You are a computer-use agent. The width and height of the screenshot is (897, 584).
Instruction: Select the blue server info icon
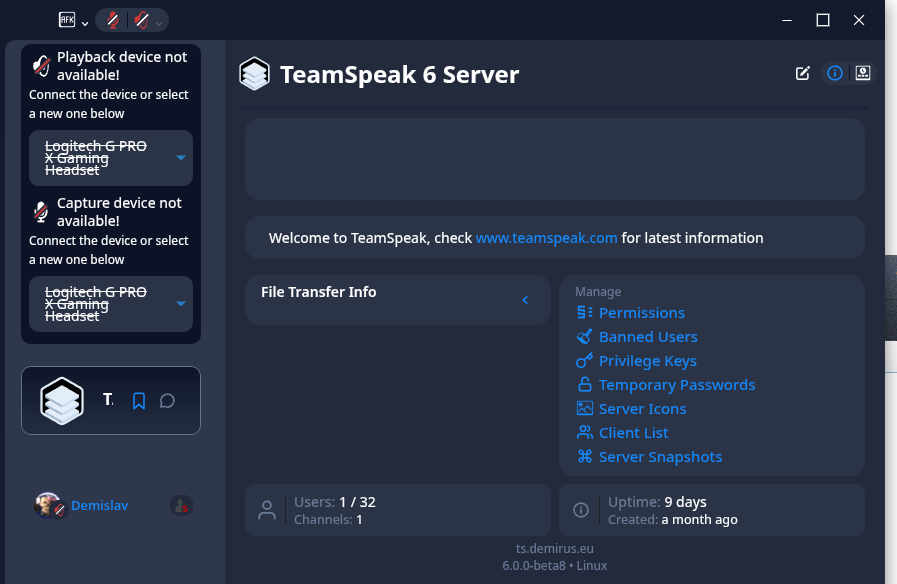pos(835,73)
